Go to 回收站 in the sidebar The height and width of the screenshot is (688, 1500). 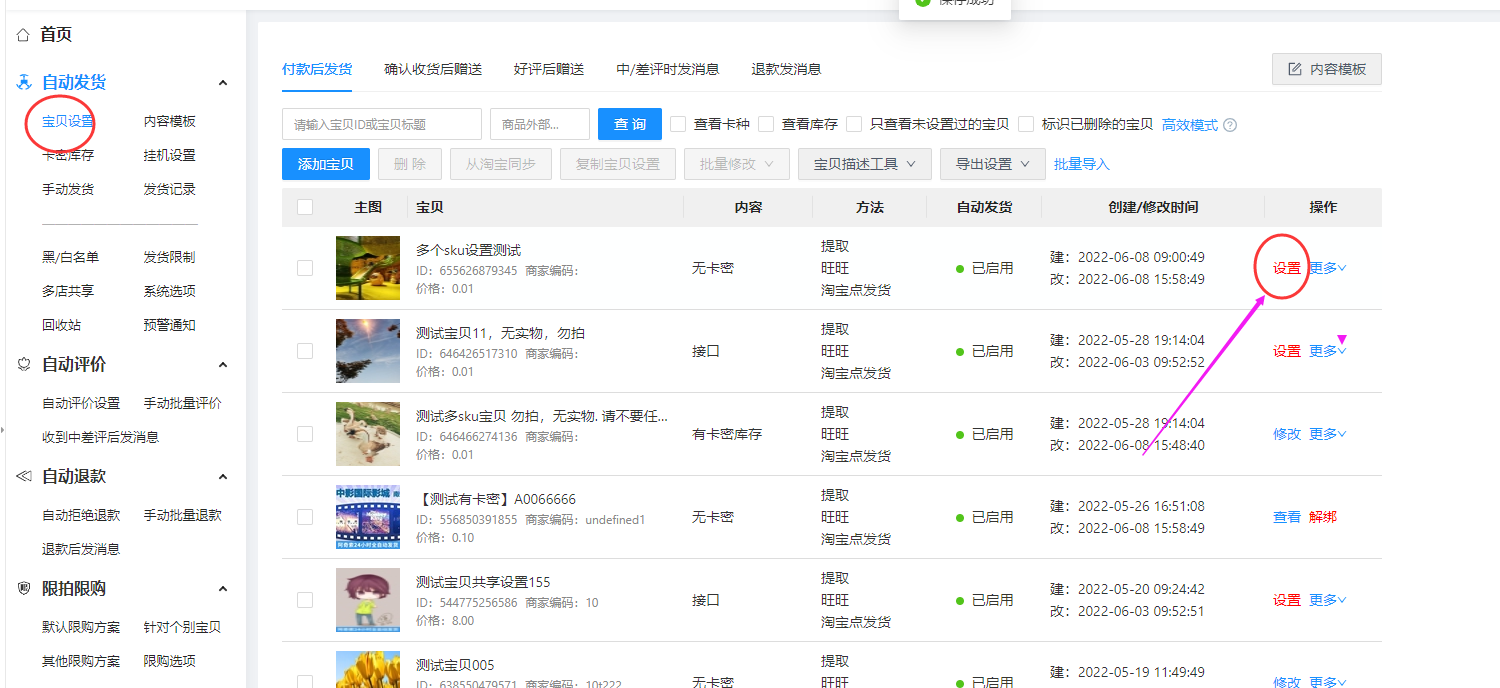click(x=62, y=325)
